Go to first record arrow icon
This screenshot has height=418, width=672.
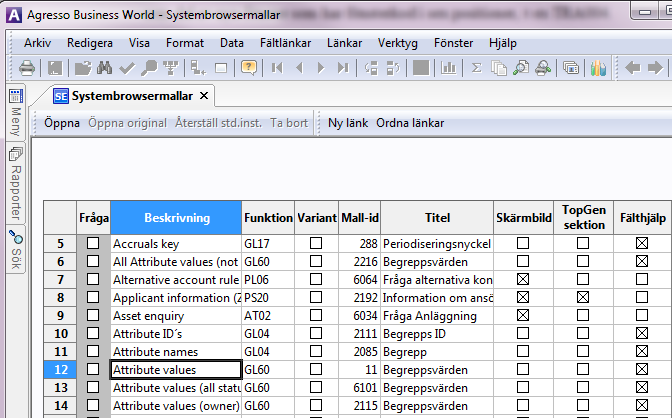[x=277, y=68]
